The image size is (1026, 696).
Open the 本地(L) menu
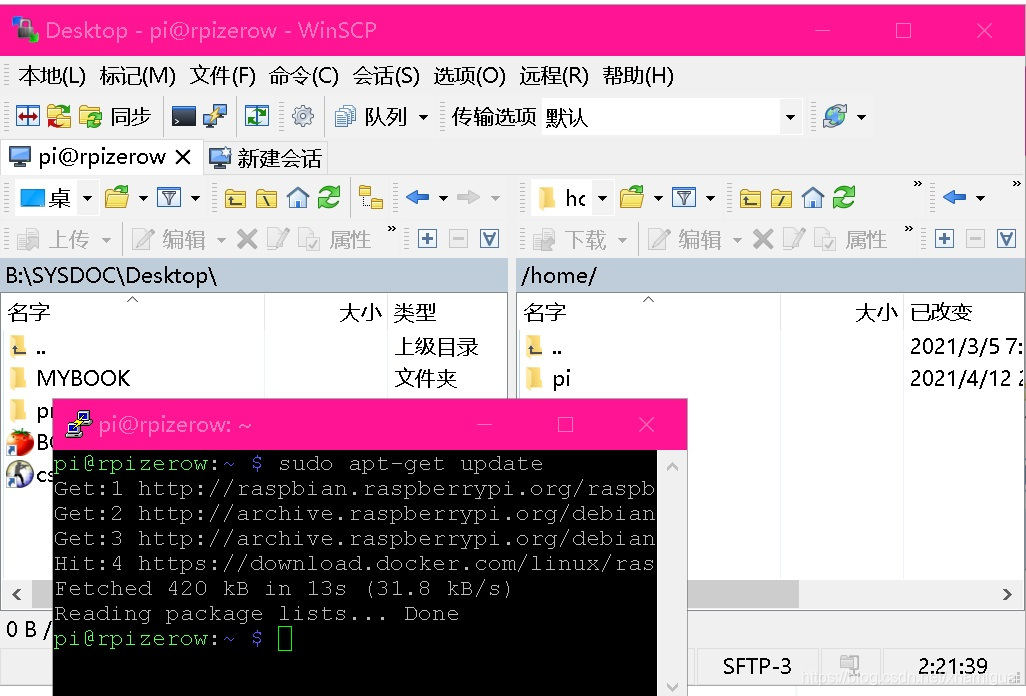click(x=52, y=76)
